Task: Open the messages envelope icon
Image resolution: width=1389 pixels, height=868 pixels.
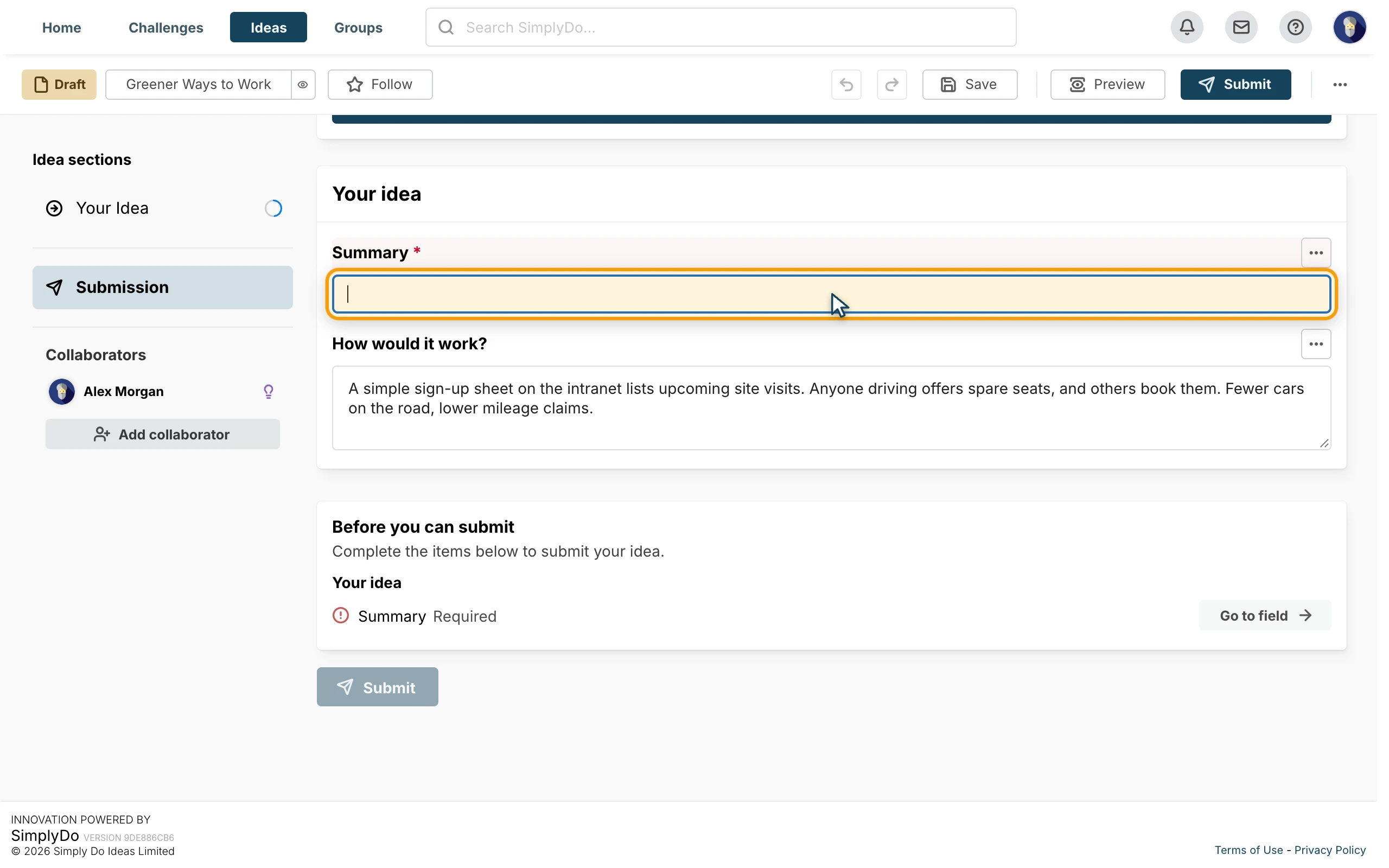Action: (x=1240, y=27)
